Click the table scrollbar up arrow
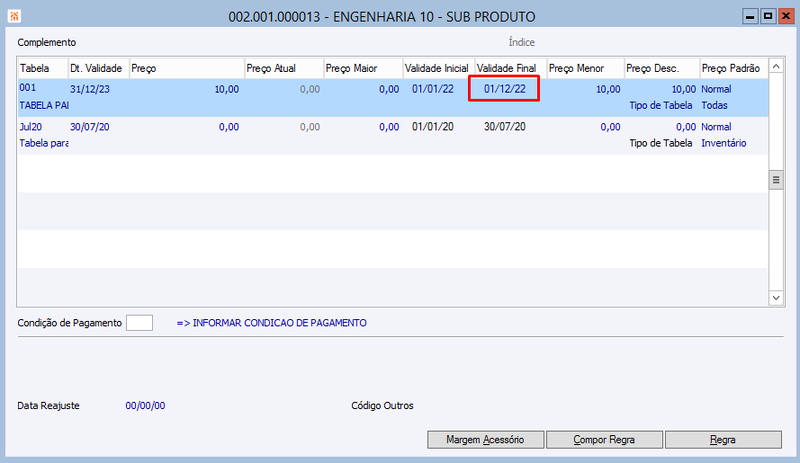The height and width of the screenshot is (463, 800). [776, 66]
